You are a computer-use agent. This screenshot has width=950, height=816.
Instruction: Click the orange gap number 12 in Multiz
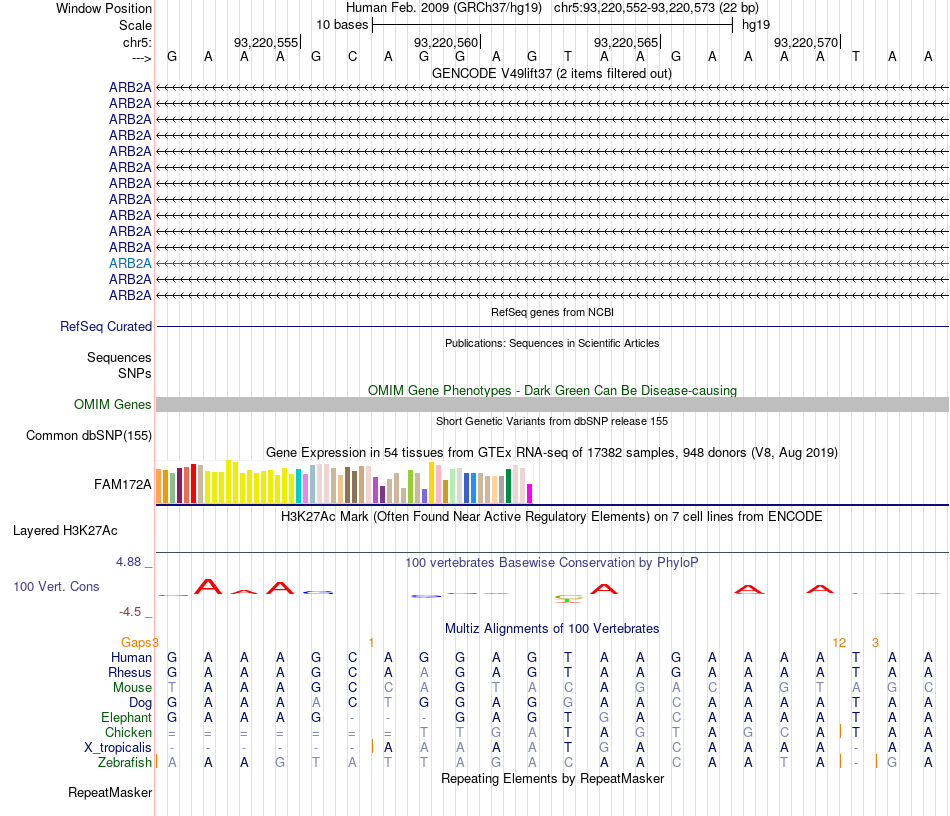pyautogui.click(x=839, y=643)
